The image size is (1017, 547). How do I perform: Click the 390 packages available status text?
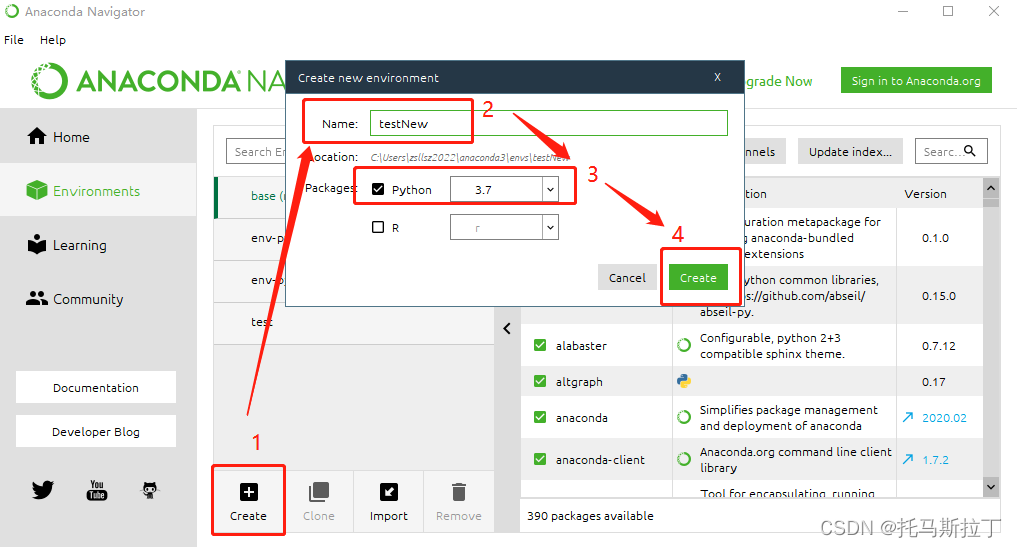click(x=590, y=516)
